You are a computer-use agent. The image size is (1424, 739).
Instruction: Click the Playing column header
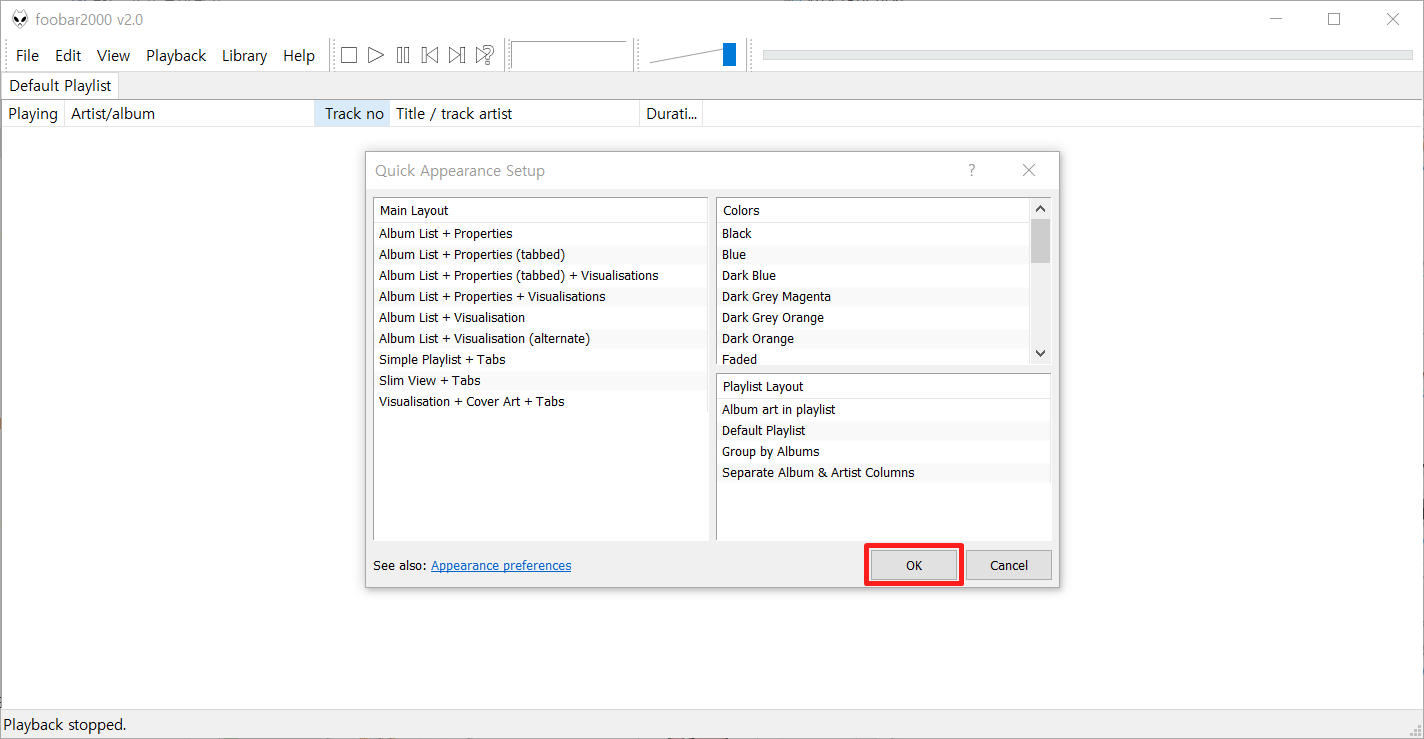click(33, 114)
